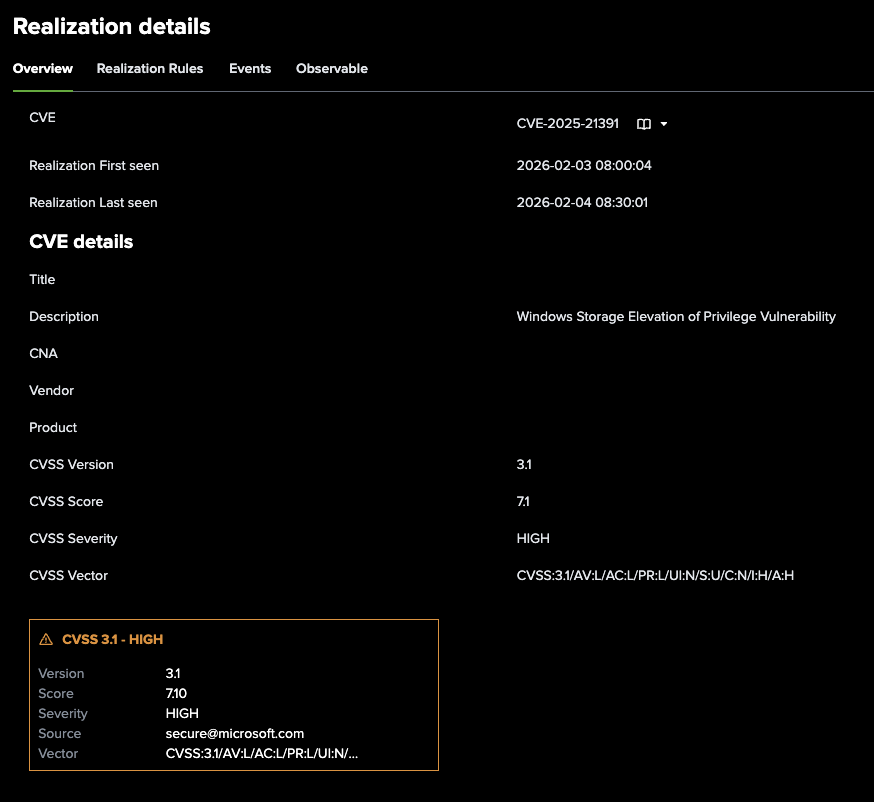Click the Windows Storage Elevation description text
Screen dimensions: 874x802
pyautogui.click(x=676, y=316)
